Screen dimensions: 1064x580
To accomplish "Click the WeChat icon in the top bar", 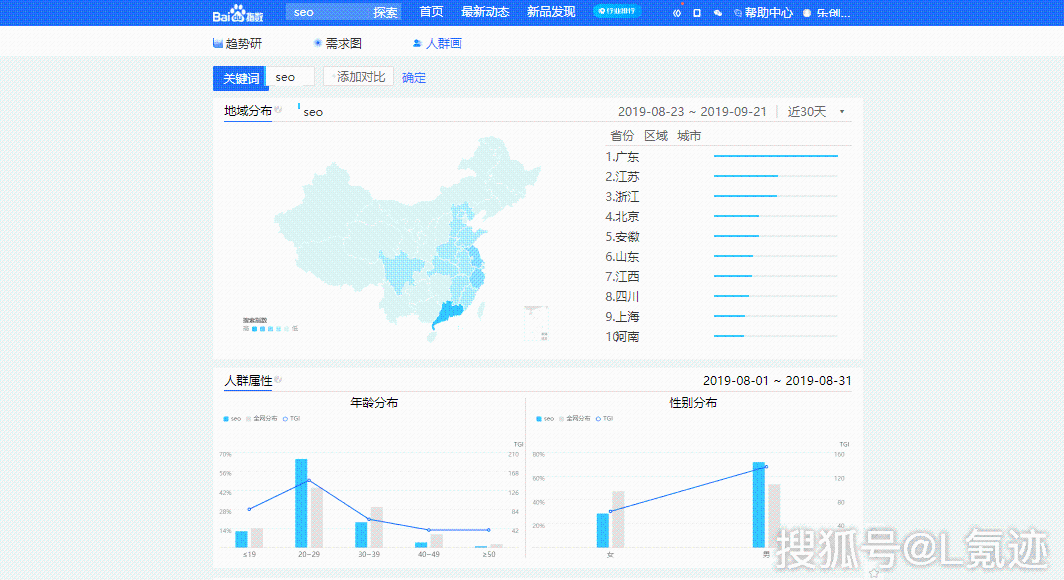I will tap(717, 13).
